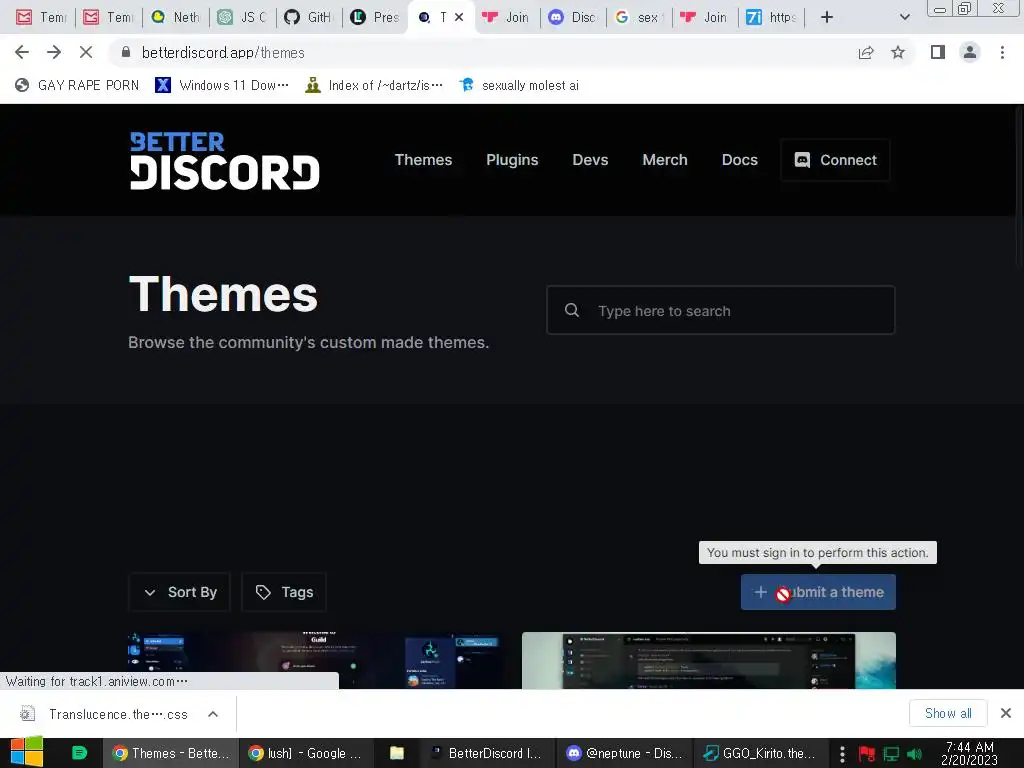The width and height of the screenshot is (1024, 768).
Task: Show hidden tray icons overflow
Action: (842, 754)
